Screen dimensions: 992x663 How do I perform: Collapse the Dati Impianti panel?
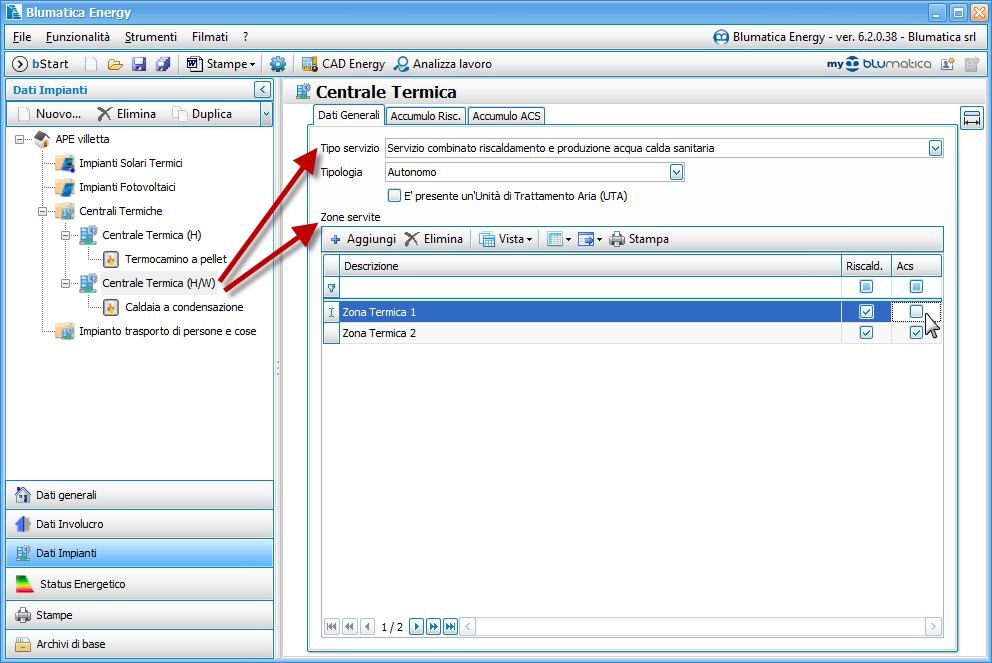pyautogui.click(x=263, y=90)
